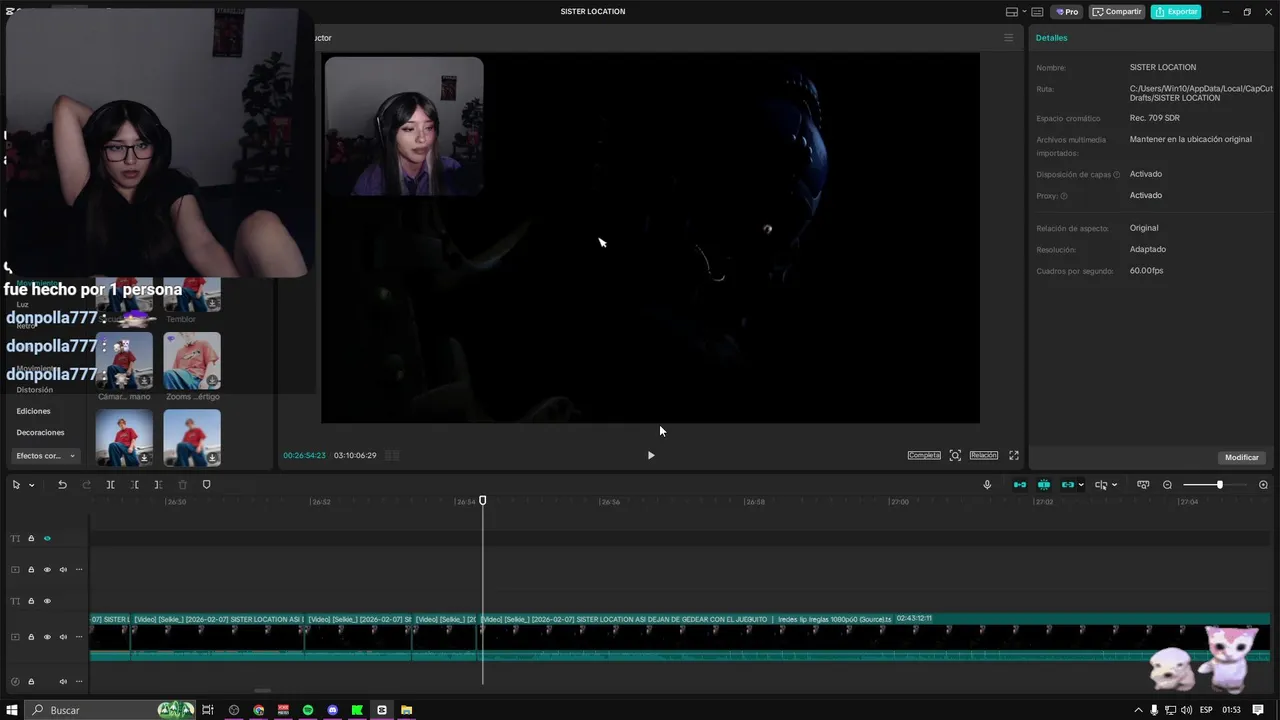Click the Undo arrow in timeline toolbar
Screen dimensions: 1280x720
click(62, 485)
